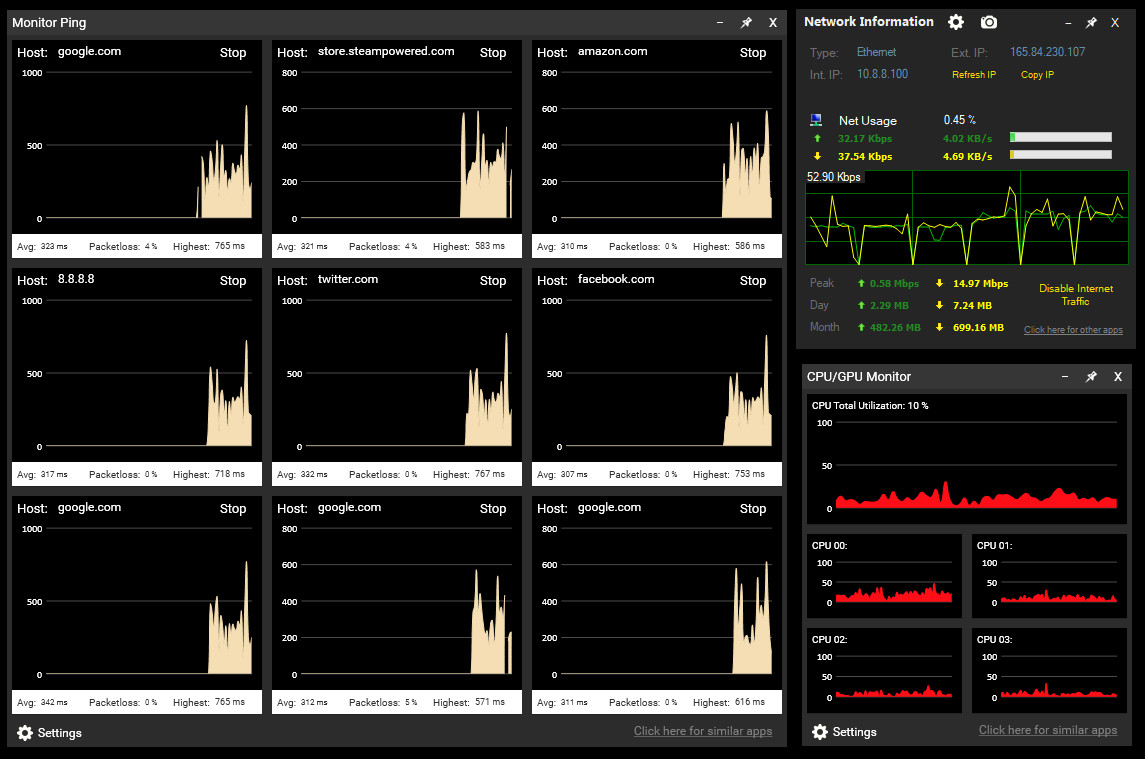Pin the CPU/GPU Monitor window
Viewport: 1145px width, 759px height.
click(x=1091, y=376)
